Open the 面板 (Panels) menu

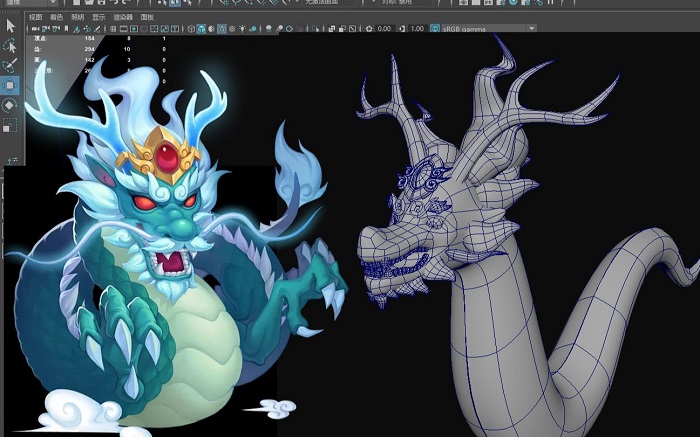(148, 17)
